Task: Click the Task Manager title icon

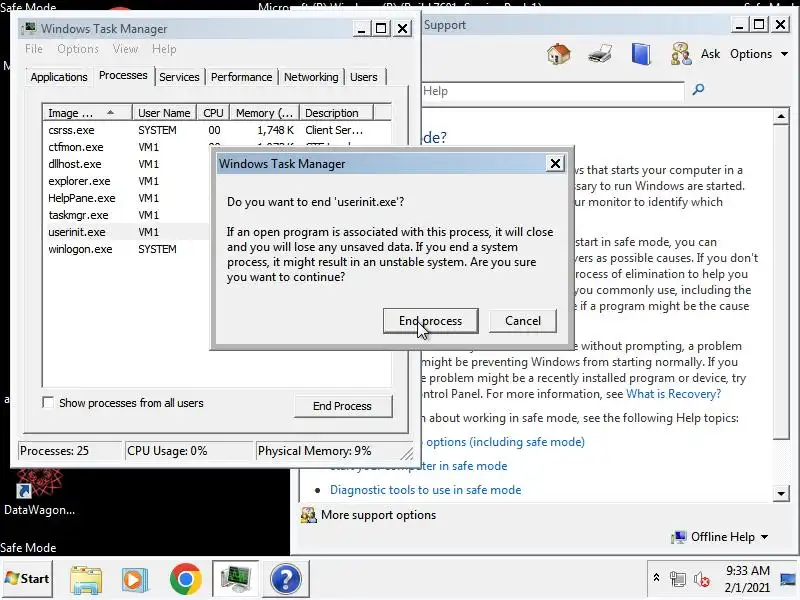Action: tap(30, 28)
